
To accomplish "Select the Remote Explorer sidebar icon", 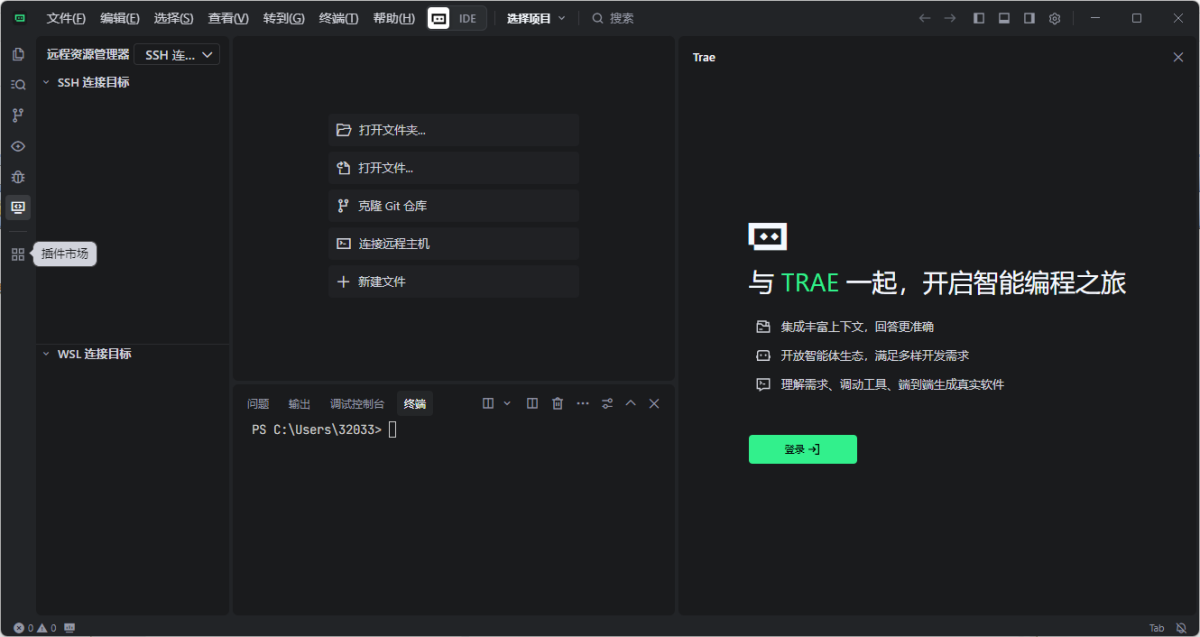I will pos(17,207).
